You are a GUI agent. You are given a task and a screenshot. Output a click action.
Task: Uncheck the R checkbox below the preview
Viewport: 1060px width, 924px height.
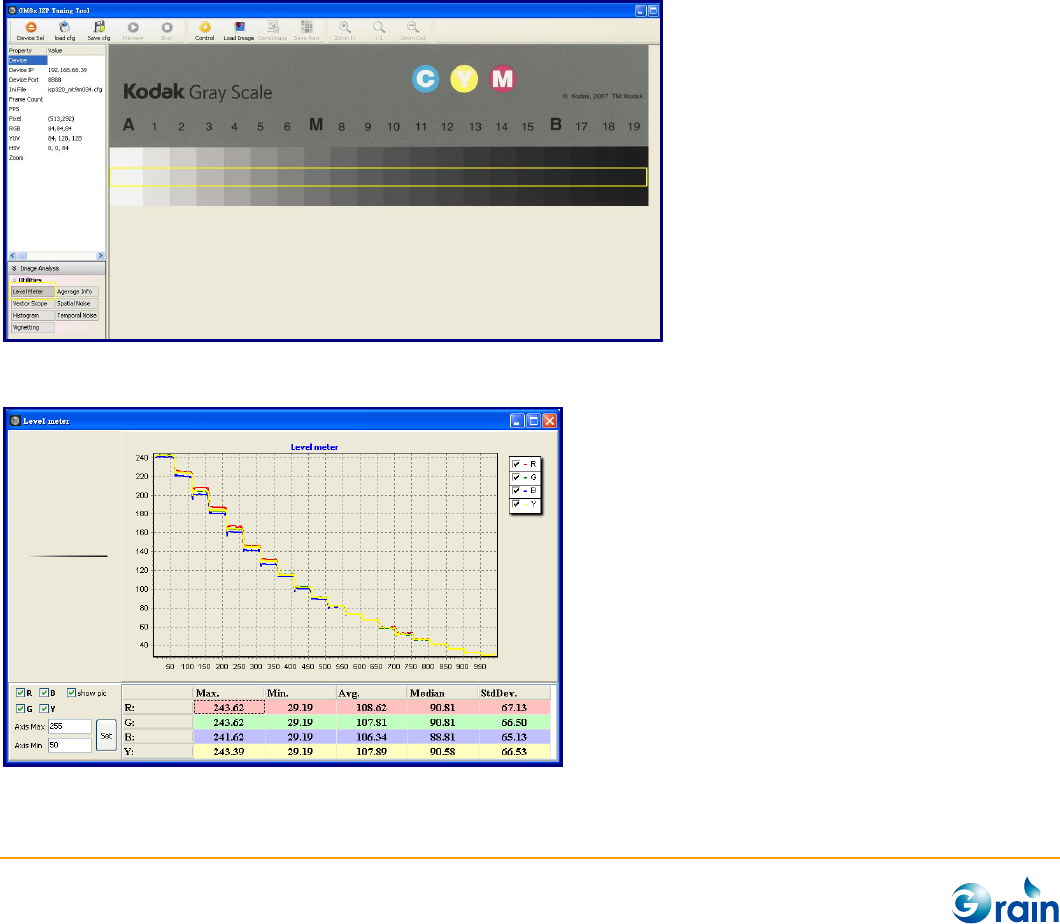point(20,693)
